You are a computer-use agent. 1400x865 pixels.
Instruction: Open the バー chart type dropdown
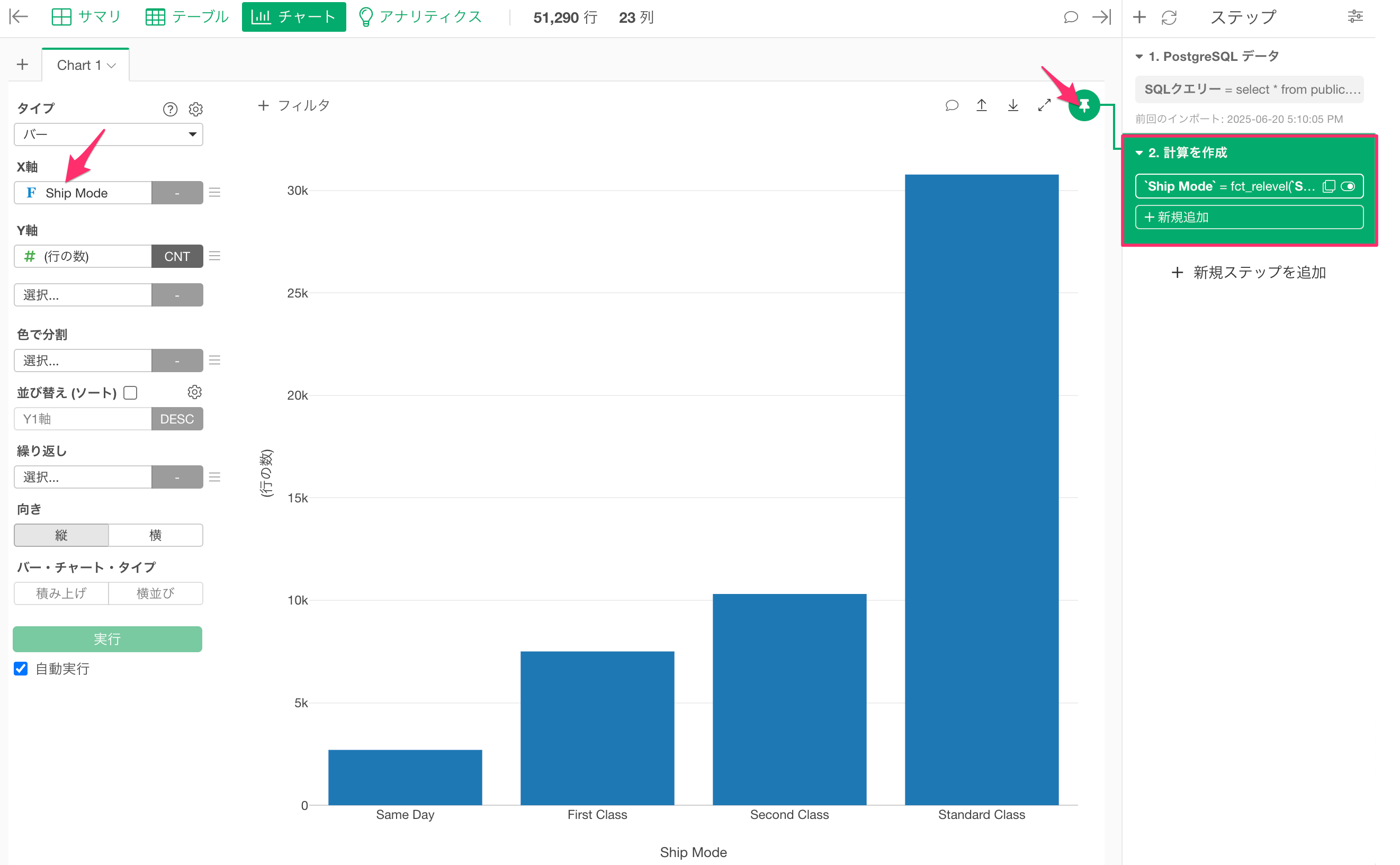pos(108,134)
